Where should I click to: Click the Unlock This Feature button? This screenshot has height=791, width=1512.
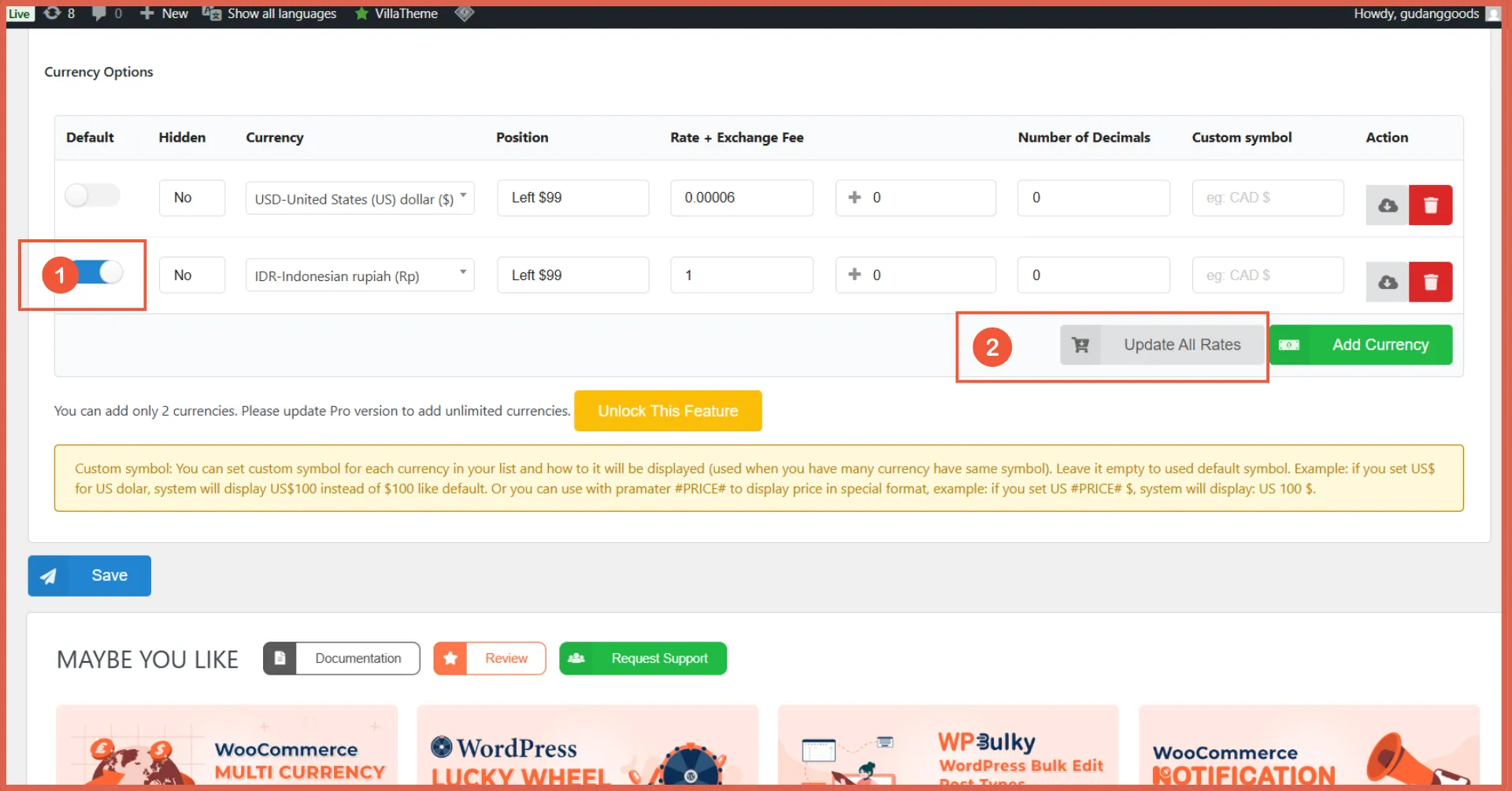[x=668, y=410]
